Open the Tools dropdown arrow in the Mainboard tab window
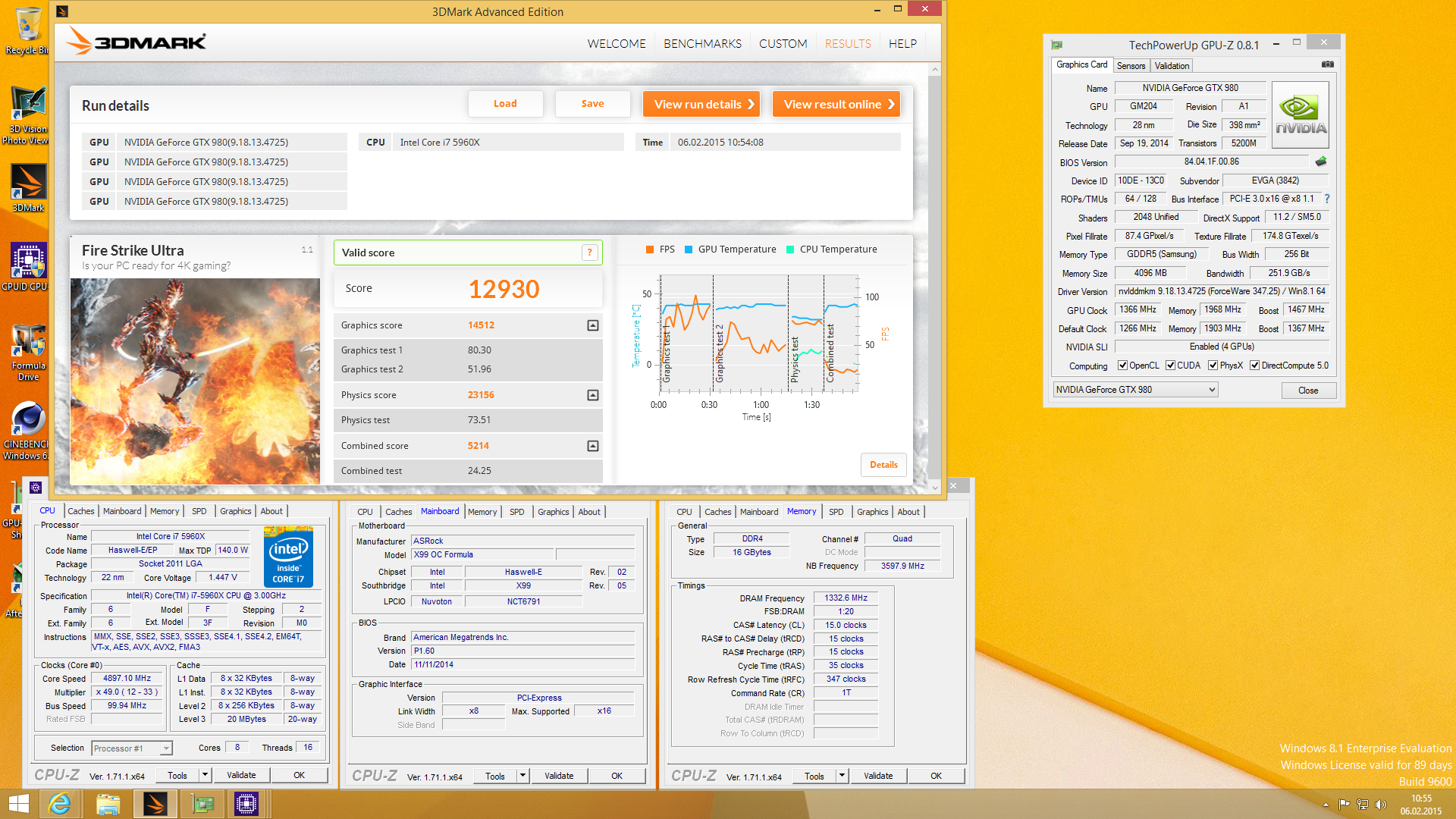Image resolution: width=1456 pixels, height=819 pixels. point(522,776)
